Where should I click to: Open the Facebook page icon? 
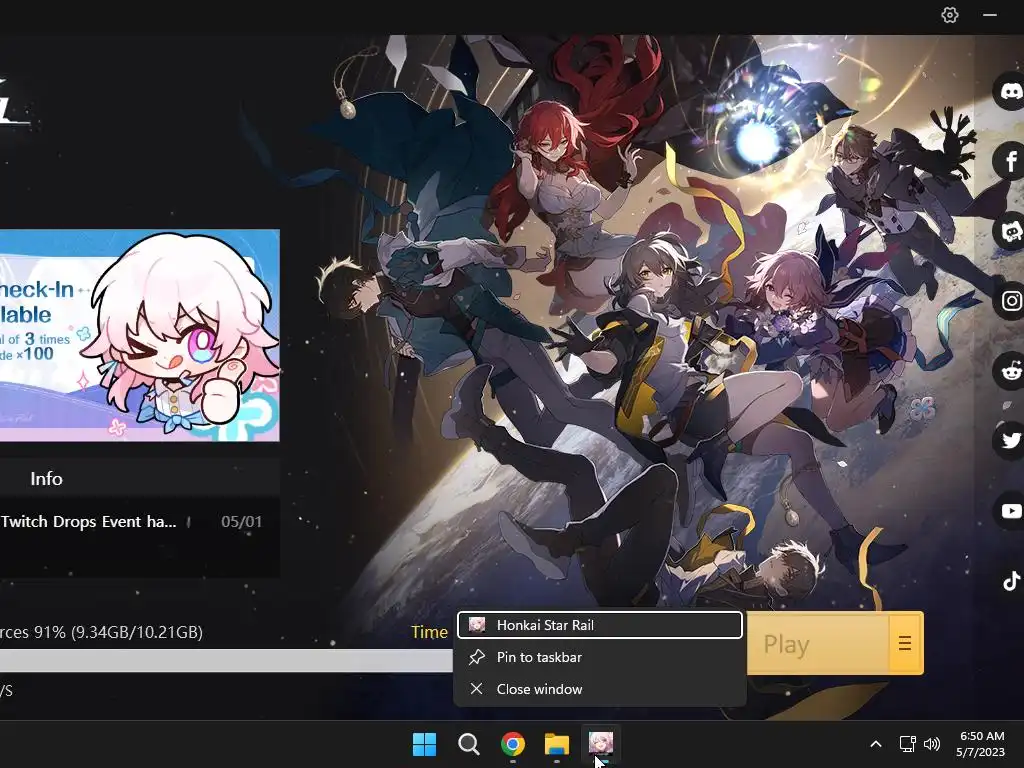(x=1010, y=161)
